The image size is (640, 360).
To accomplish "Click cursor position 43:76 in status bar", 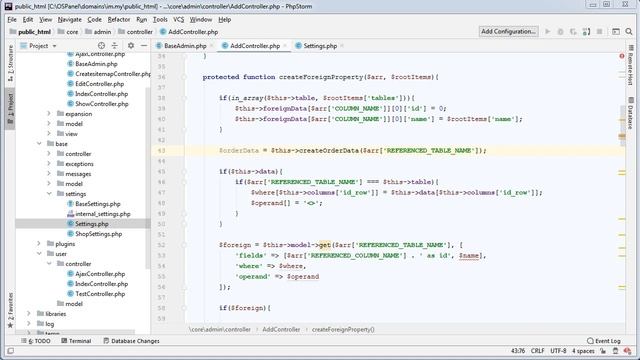I will pos(518,351).
